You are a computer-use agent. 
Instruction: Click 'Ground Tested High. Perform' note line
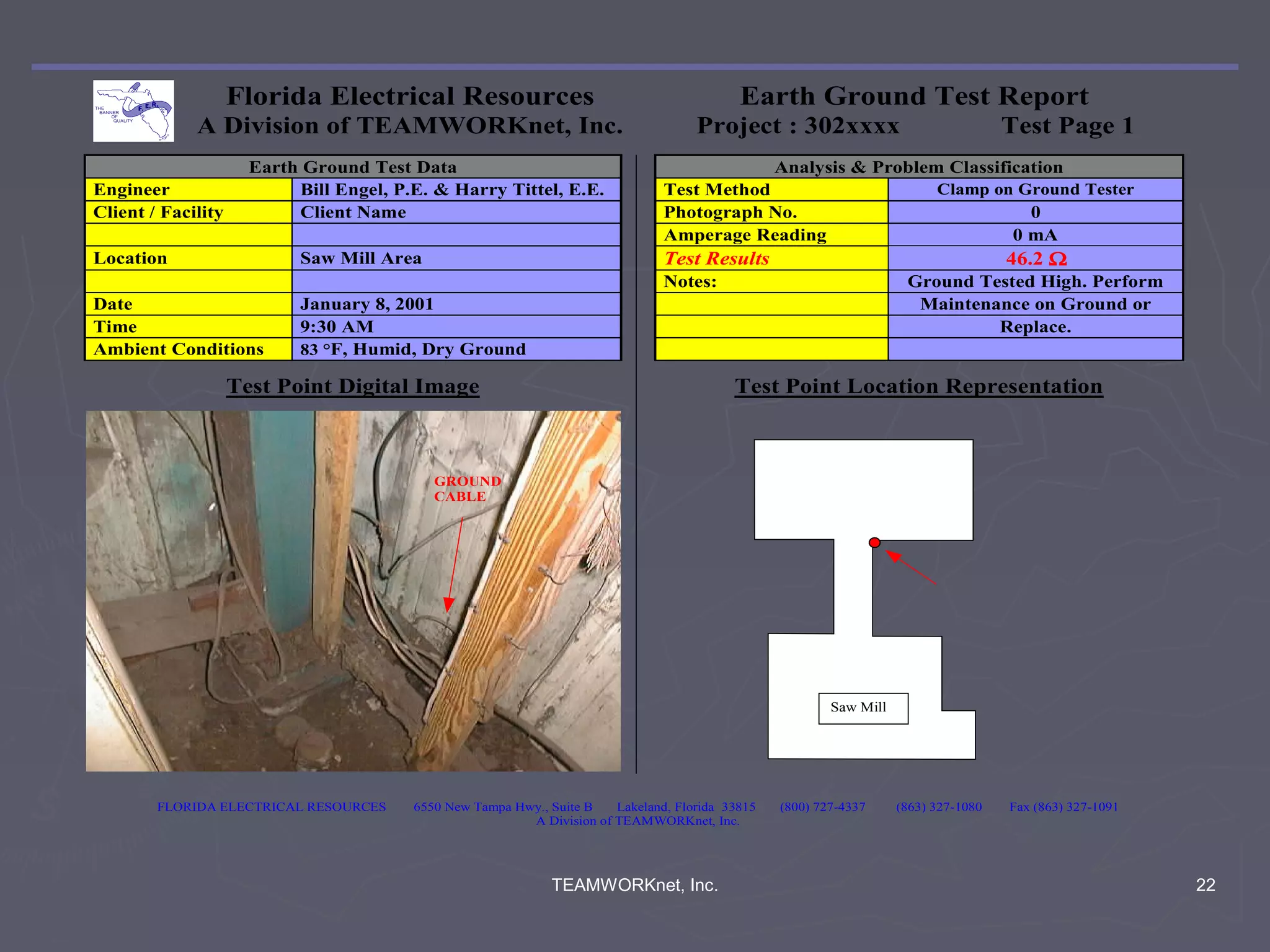tap(1035, 281)
